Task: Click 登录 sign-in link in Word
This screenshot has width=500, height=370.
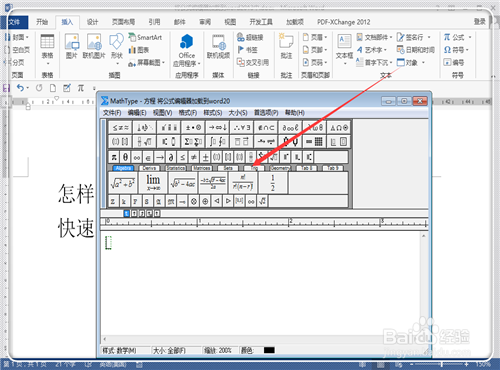Action: [x=480, y=22]
